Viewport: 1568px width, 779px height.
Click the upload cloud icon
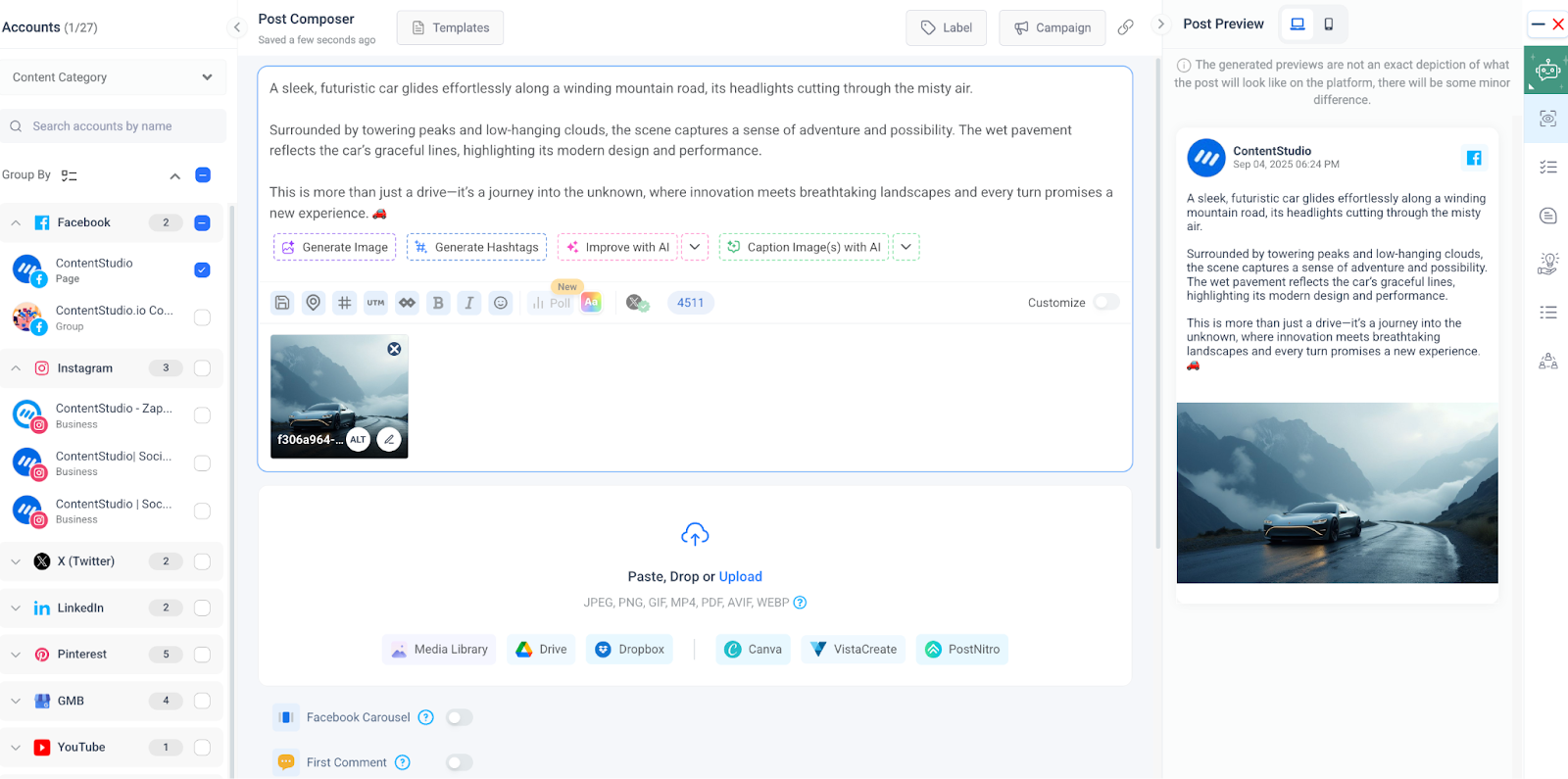point(695,534)
